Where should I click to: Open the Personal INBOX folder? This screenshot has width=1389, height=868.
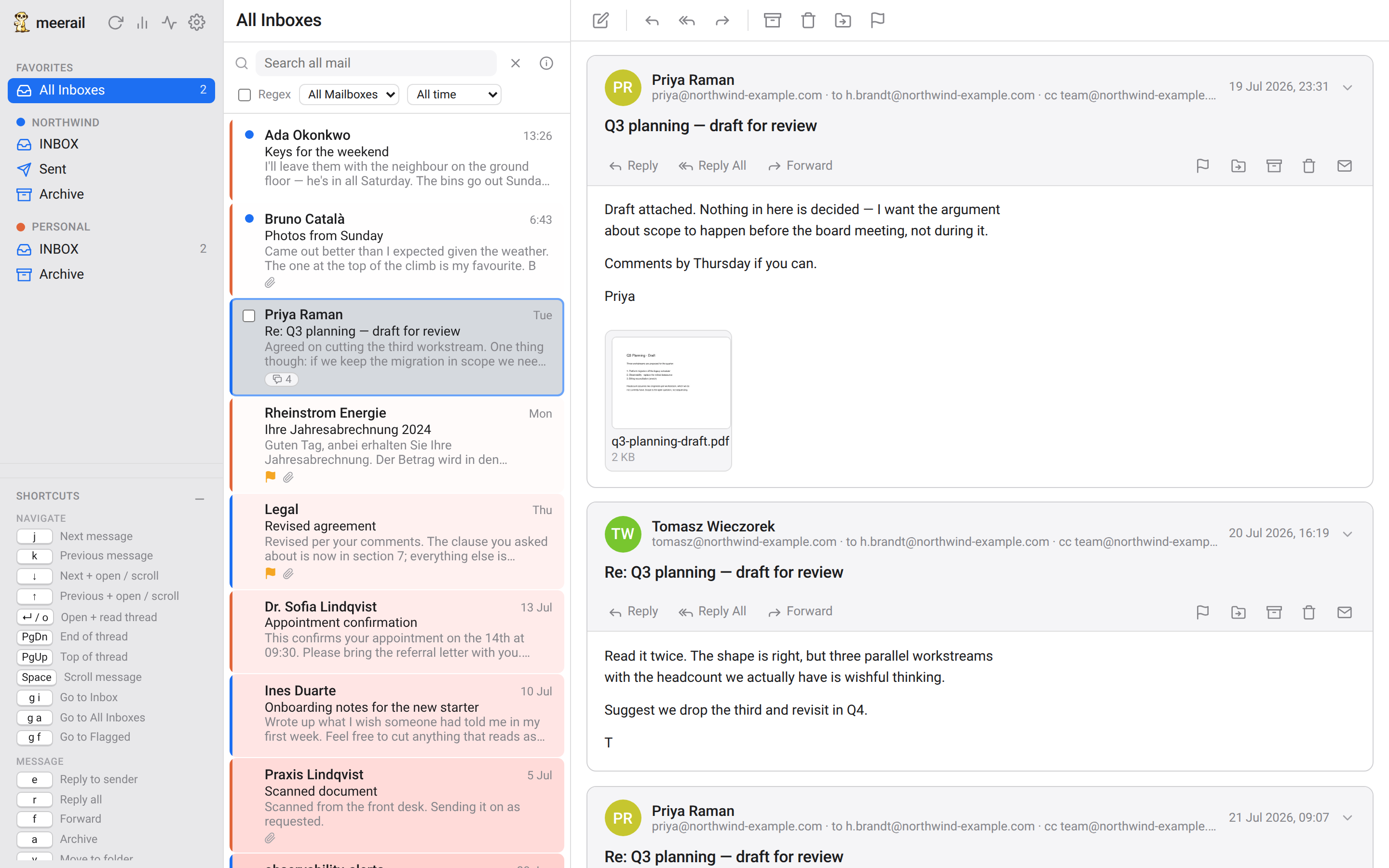click(111, 248)
